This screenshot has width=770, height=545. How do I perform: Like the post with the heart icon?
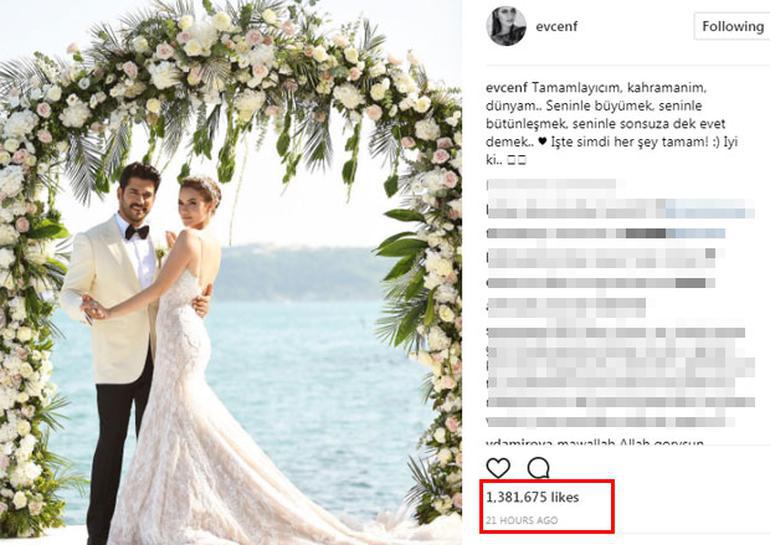(x=498, y=468)
